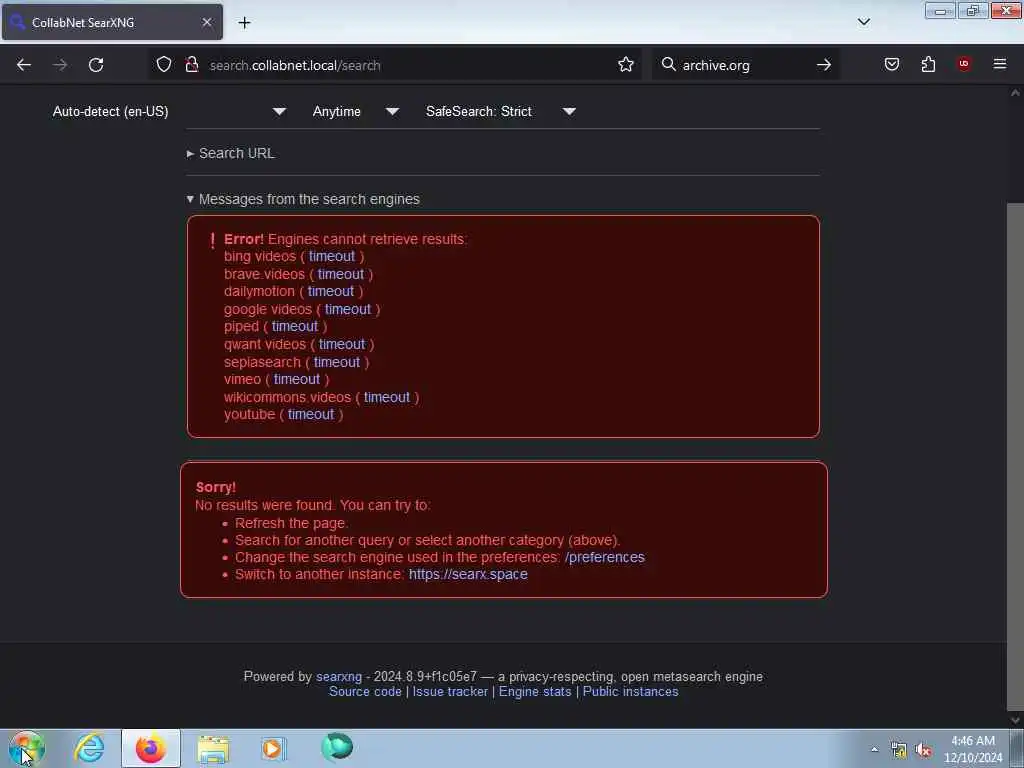This screenshot has height=768, width=1024.
Task: Focus the archive.org search box
Action: pos(744,65)
